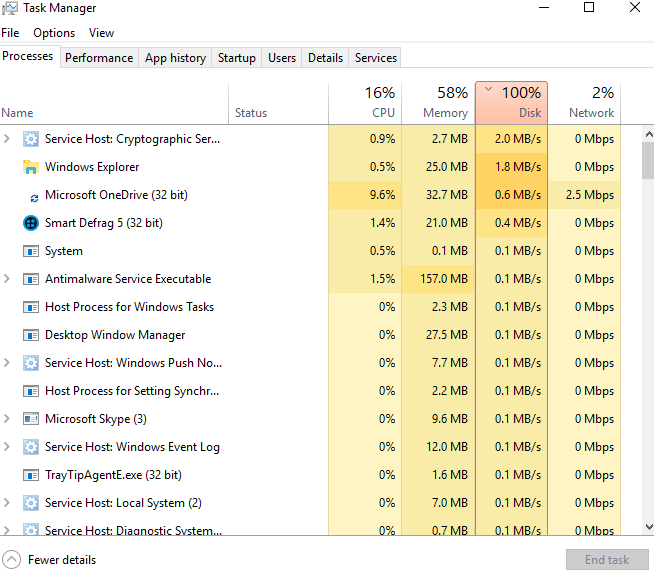Switch to the Users tab
Viewport: 654px width, 582px height.
coord(282,58)
